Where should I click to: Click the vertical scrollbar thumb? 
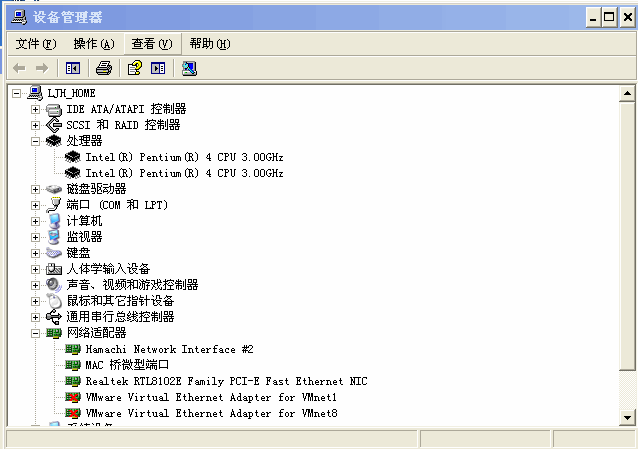627,236
